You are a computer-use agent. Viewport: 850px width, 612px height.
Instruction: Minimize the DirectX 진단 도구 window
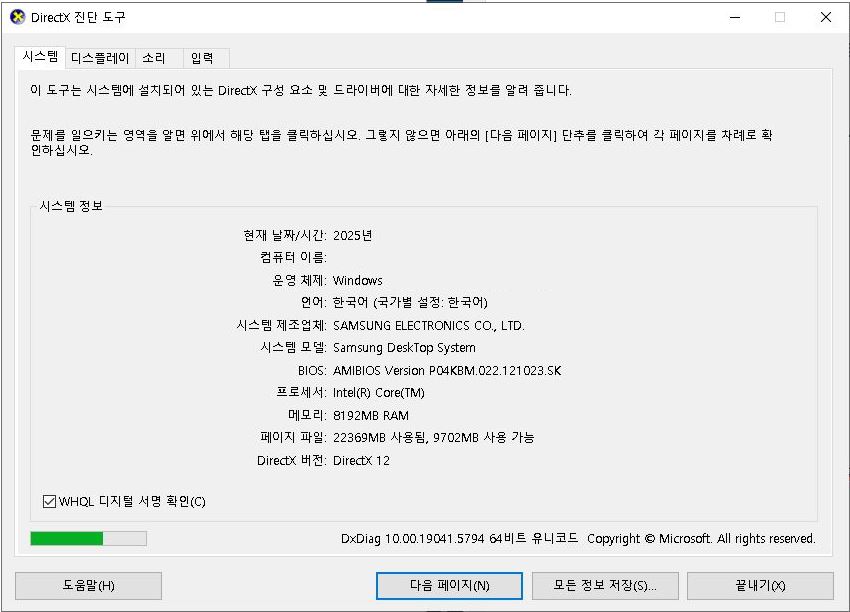pyautogui.click(x=734, y=17)
